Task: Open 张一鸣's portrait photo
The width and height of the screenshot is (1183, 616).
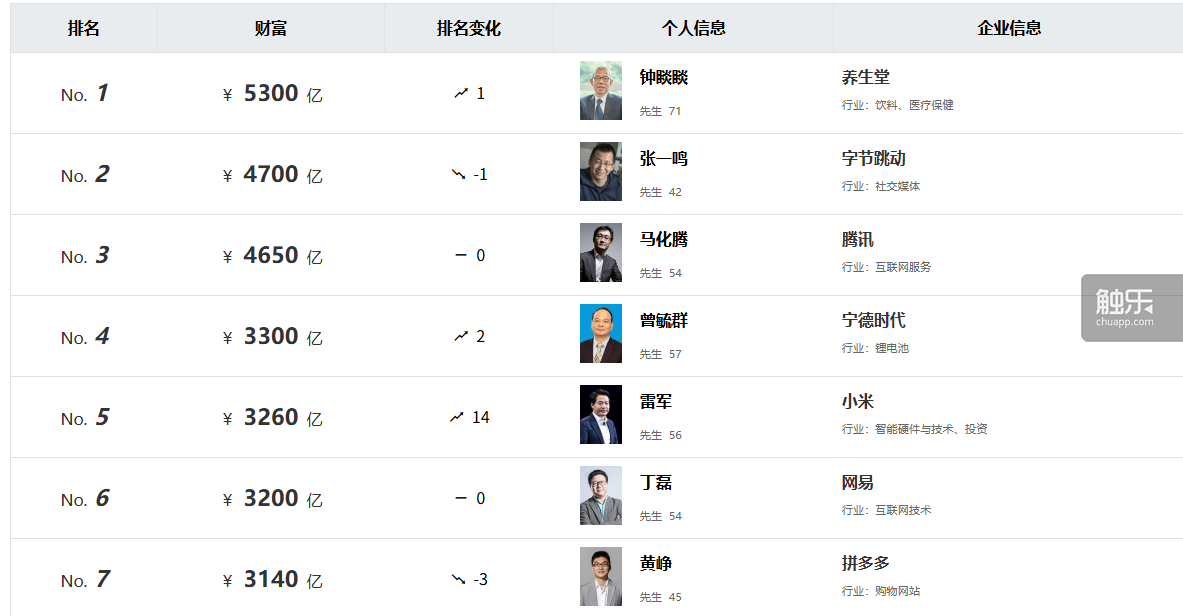Action: (x=600, y=172)
